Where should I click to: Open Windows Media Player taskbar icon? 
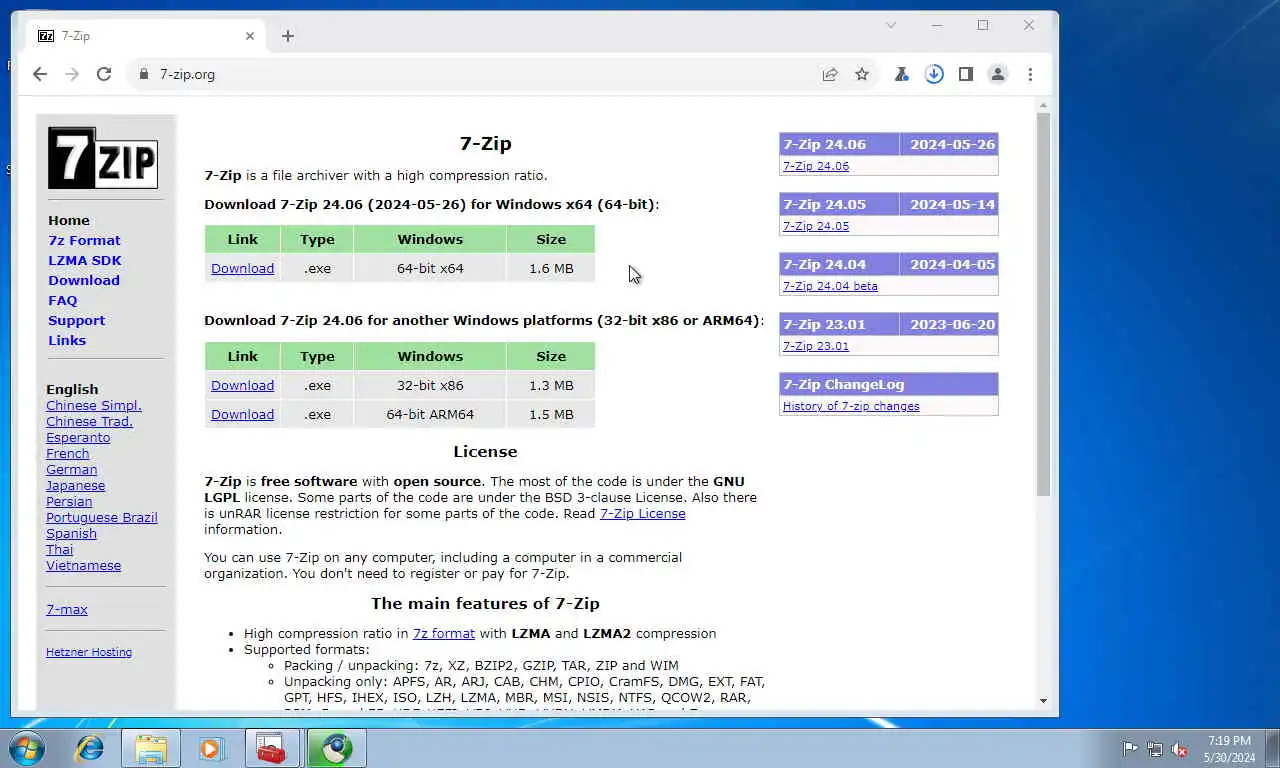click(x=211, y=748)
